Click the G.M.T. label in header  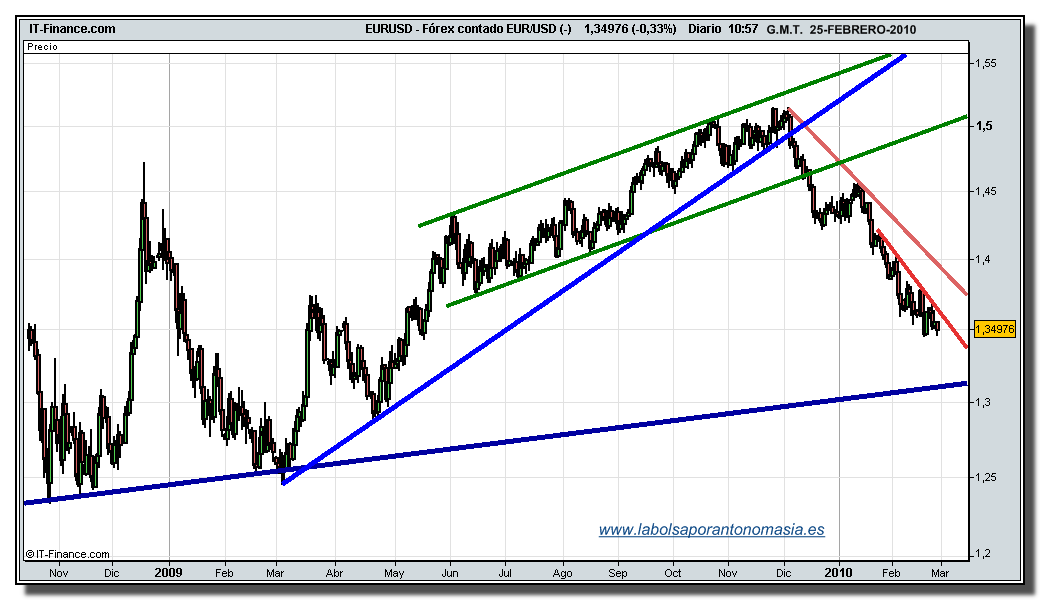point(785,30)
